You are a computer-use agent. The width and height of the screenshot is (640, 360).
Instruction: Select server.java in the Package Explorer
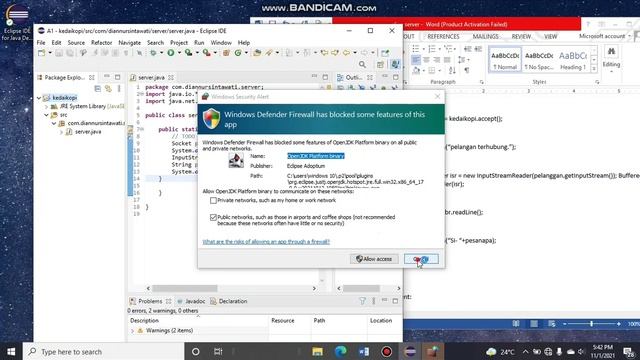[x=88, y=132]
